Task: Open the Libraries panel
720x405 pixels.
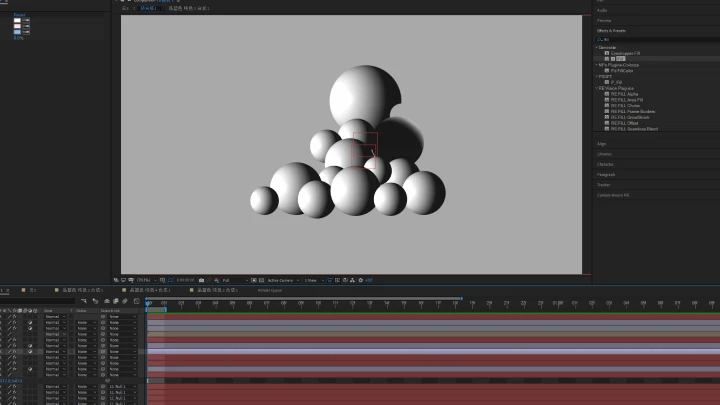Action: pyautogui.click(x=604, y=154)
